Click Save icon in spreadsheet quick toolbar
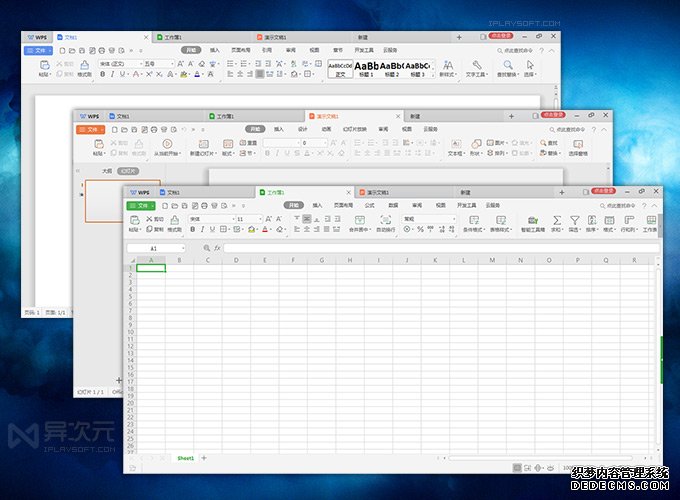 (184, 206)
